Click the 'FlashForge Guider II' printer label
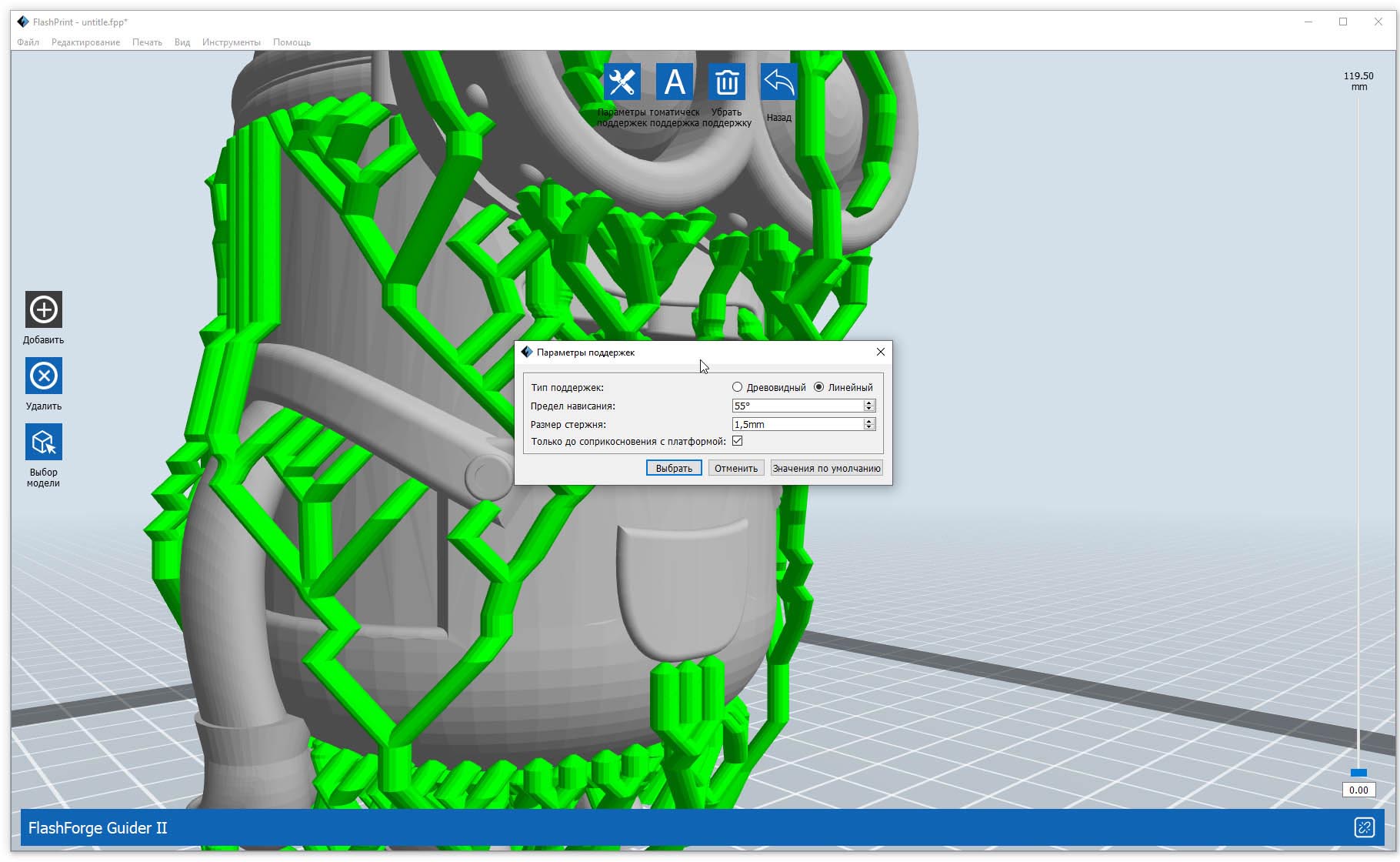The image size is (1400, 862). click(x=98, y=828)
